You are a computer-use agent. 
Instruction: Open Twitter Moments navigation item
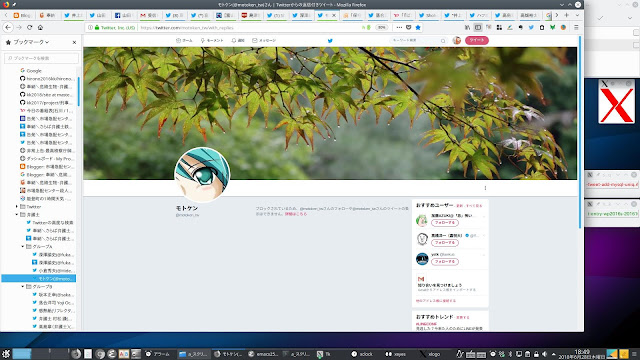pos(212,40)
